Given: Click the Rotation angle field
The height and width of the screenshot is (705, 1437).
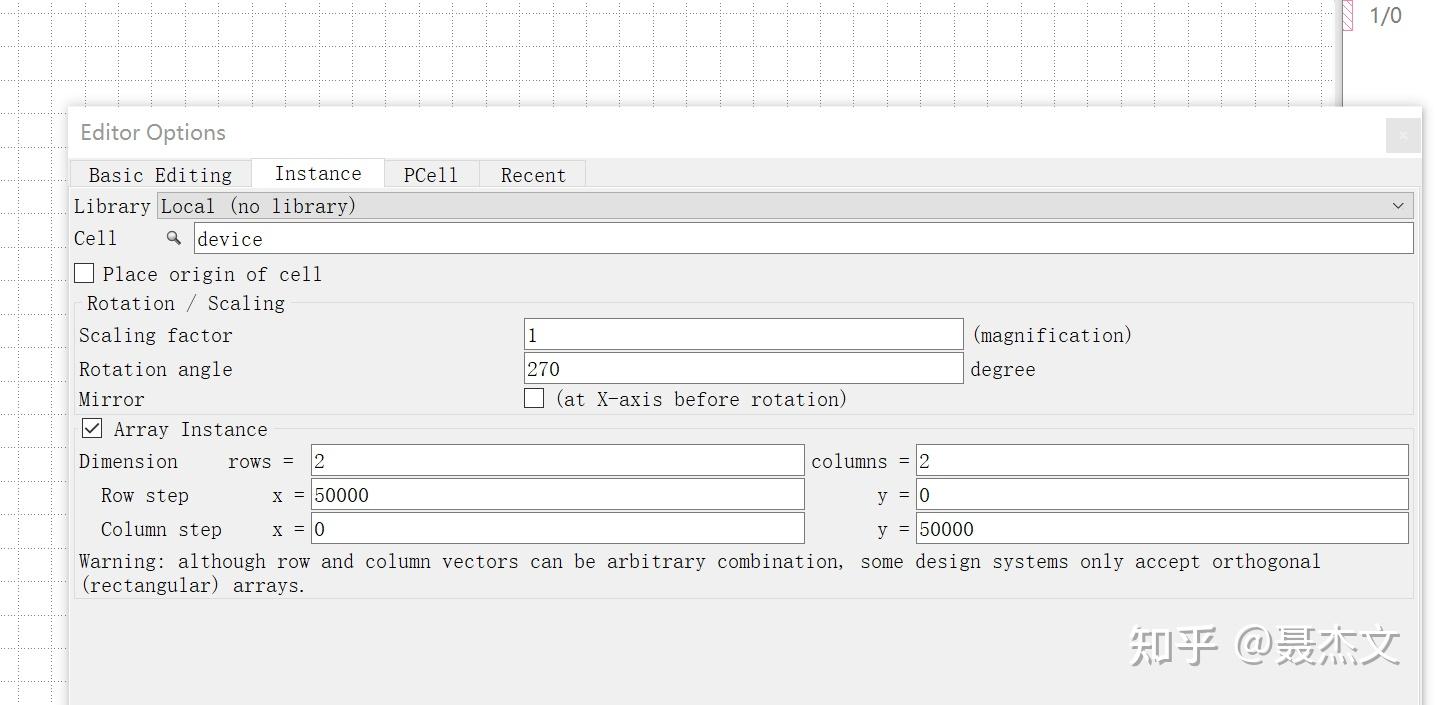Looking at the screenshot, I should tap(743, 369).
